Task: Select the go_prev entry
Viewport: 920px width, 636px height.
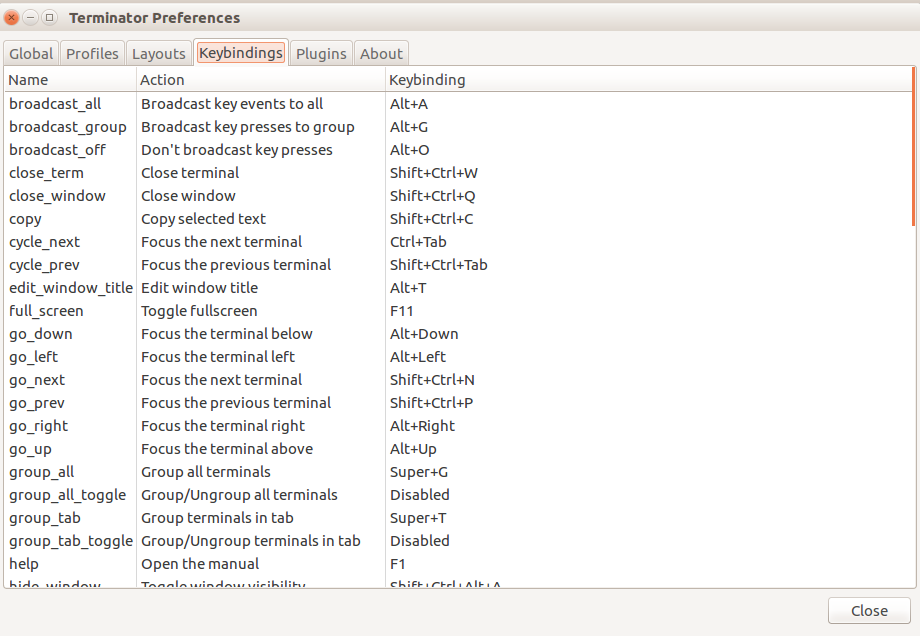Action: [36, 403]
